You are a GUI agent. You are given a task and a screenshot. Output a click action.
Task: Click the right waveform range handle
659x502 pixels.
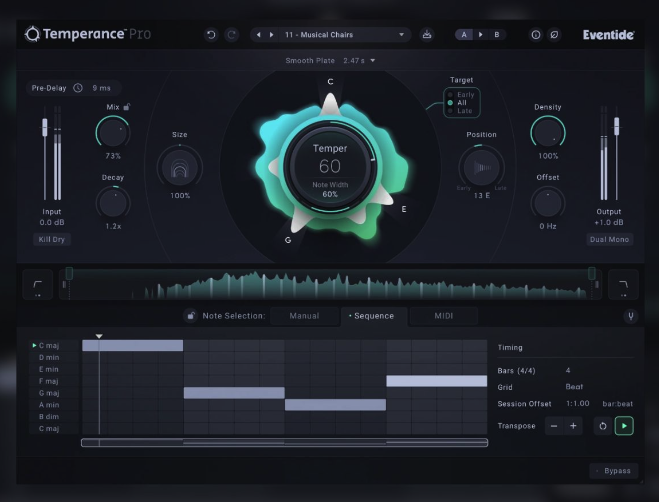[x=592, y=274]
